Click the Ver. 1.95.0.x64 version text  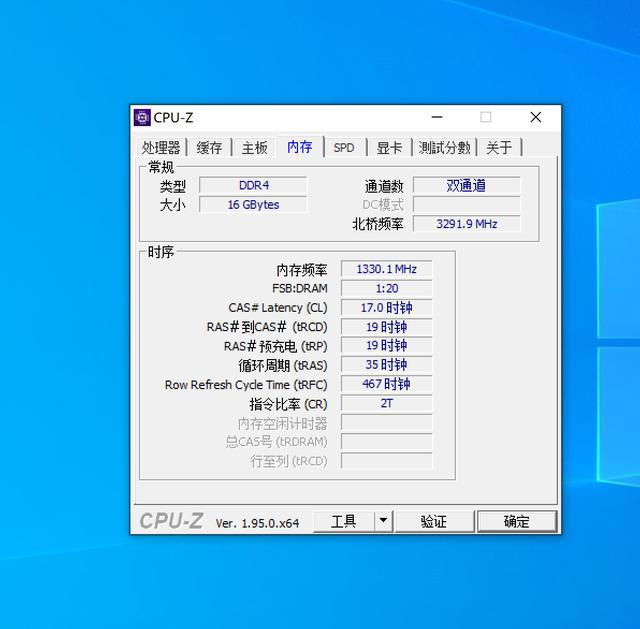coord(257,523)
